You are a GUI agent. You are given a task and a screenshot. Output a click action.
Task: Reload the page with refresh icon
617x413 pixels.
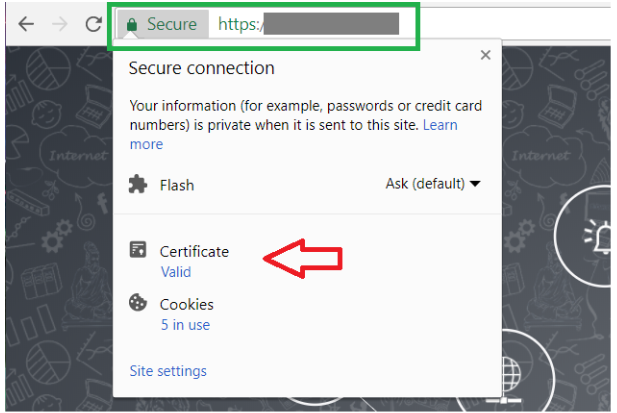tap(94, 24)
